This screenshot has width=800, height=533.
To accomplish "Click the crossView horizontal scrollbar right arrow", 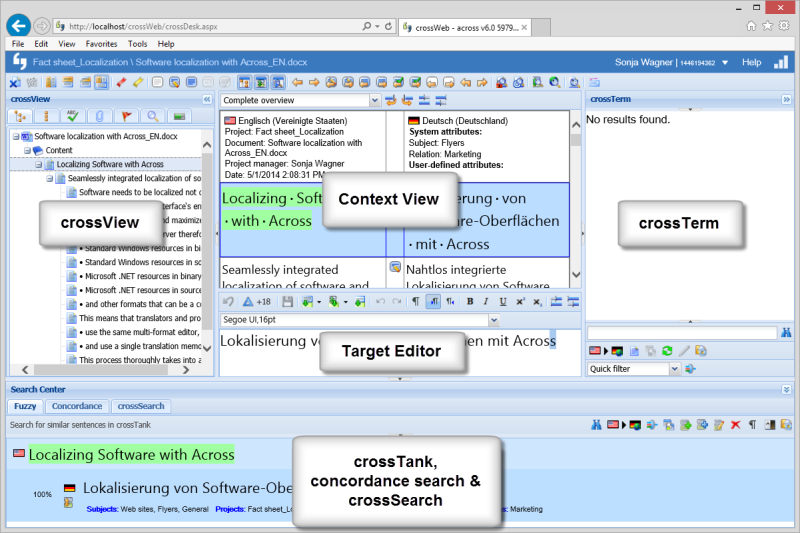I will [x=186, y=370].
